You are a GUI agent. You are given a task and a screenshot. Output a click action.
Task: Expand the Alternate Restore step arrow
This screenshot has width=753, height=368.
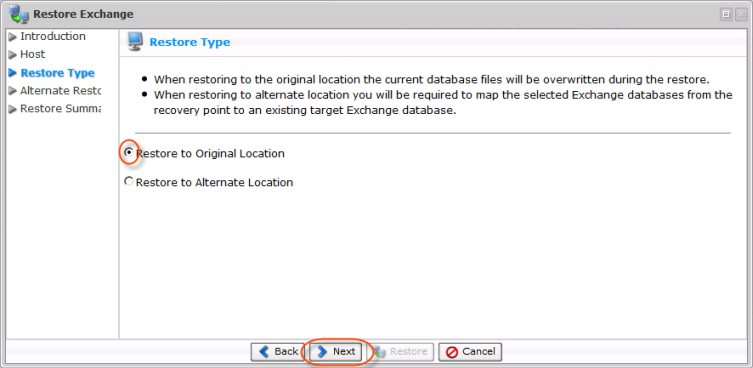point(12,91)
